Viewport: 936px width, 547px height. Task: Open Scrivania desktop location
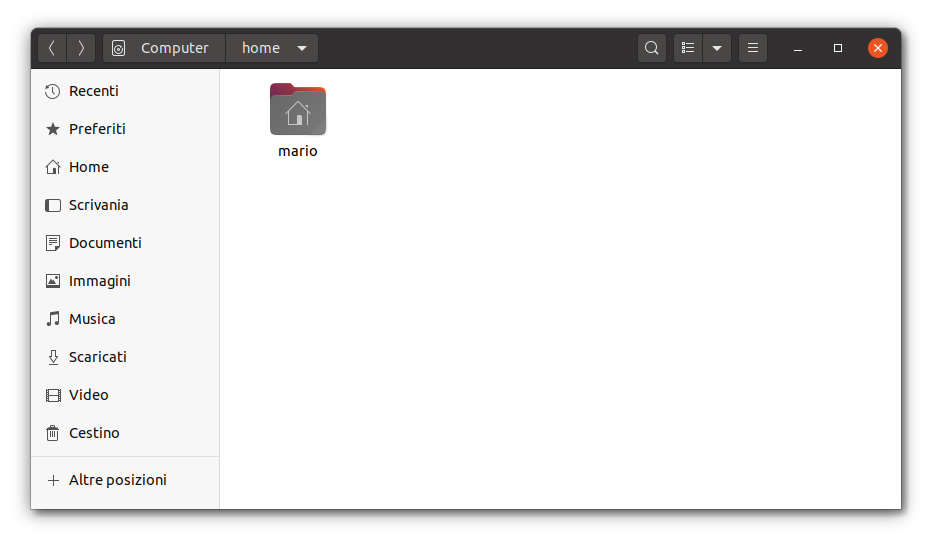98,205
